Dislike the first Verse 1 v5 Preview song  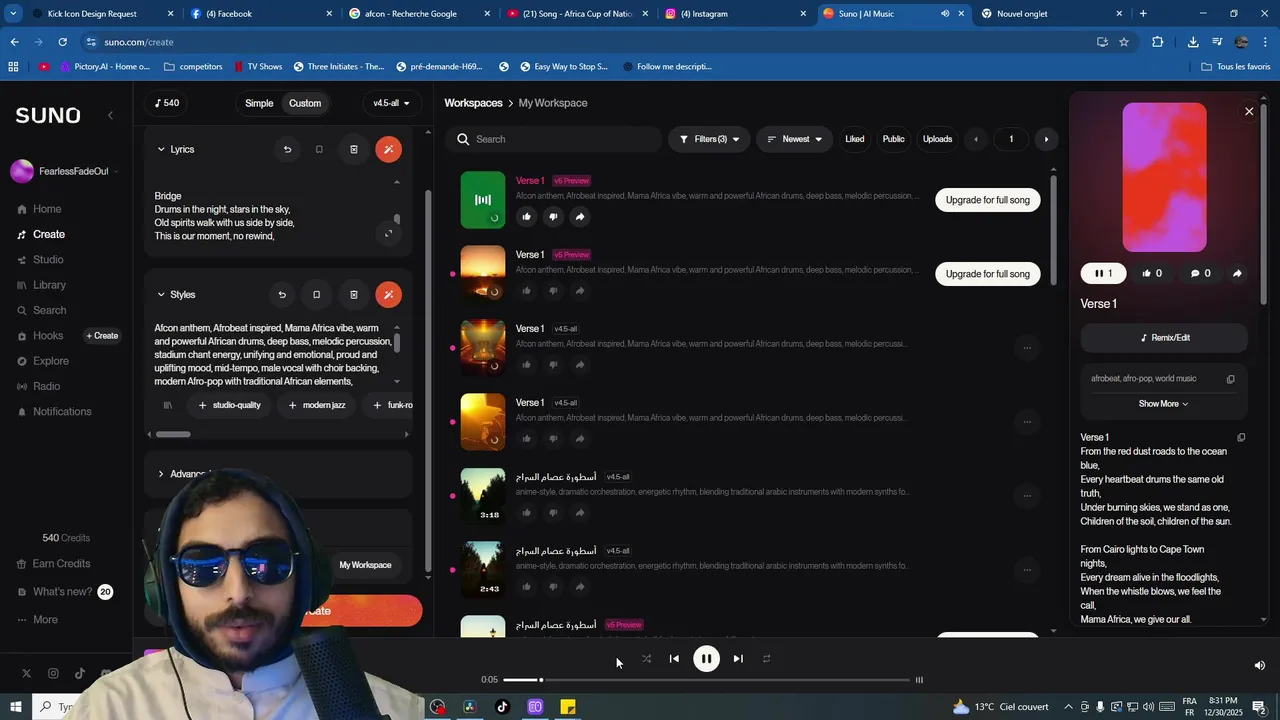pos(553,217)
